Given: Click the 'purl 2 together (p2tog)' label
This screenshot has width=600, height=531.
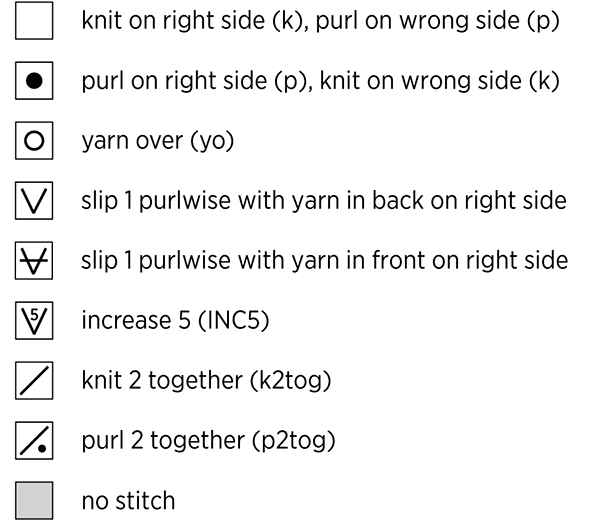Looking at the screenshot, I should tap(209, 441).
